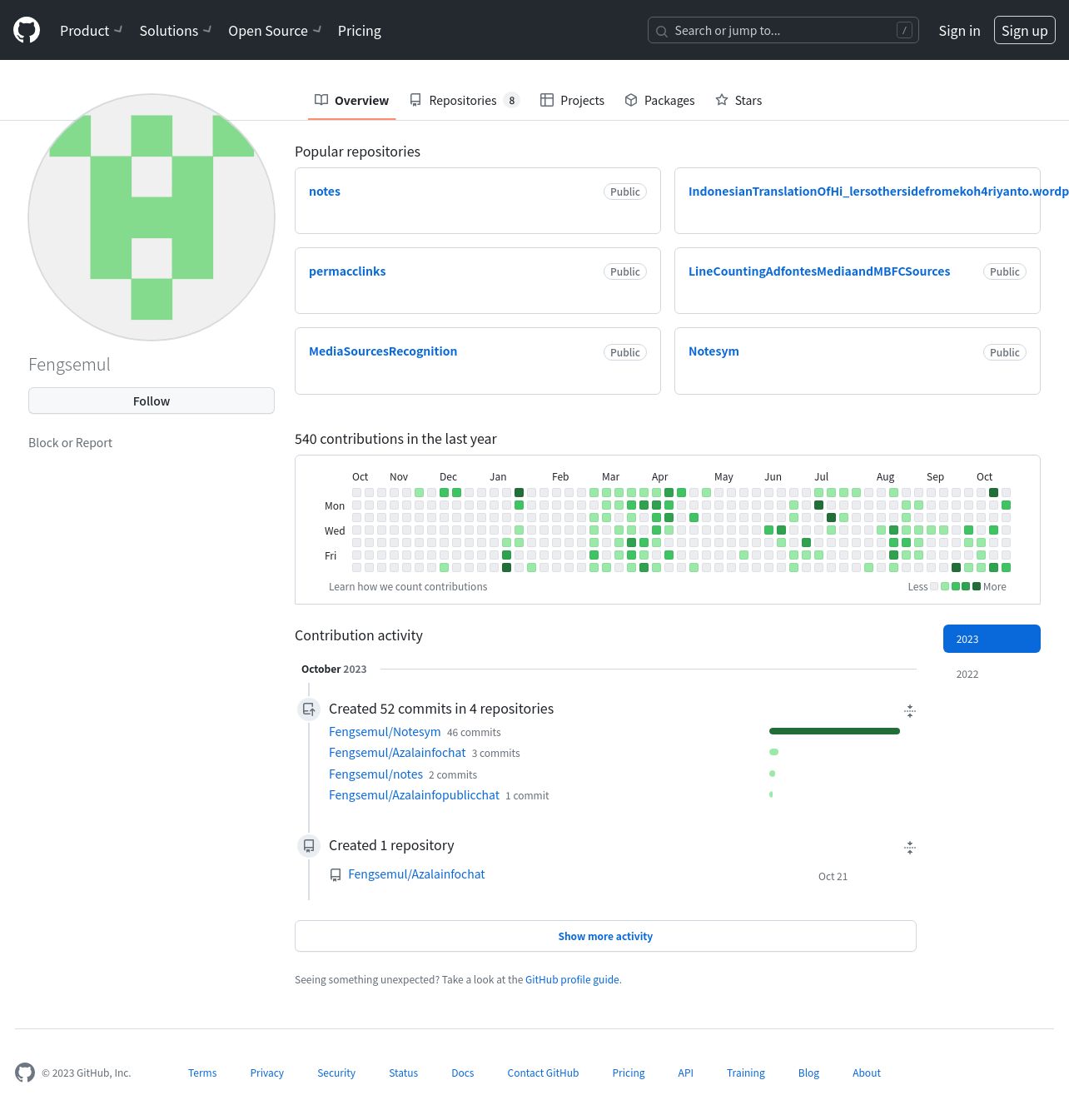This screenshot has height=1120, width=1069.
Task: Open the MediaSourcesRecognition repository
Action: coord(383,351)
